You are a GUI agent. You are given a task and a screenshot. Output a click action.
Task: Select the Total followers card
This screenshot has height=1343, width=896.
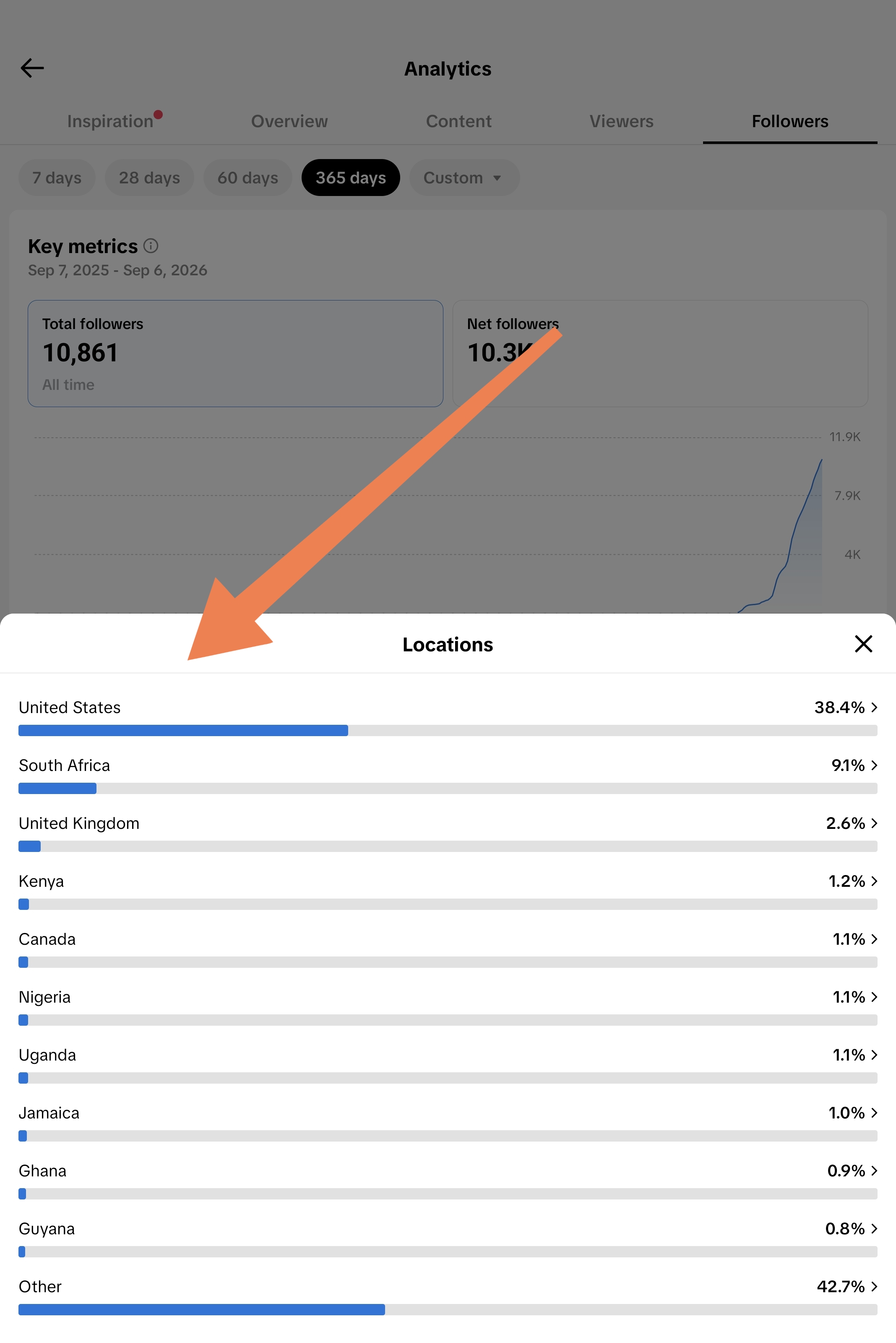pyautogui.click(x=235, y=353)
